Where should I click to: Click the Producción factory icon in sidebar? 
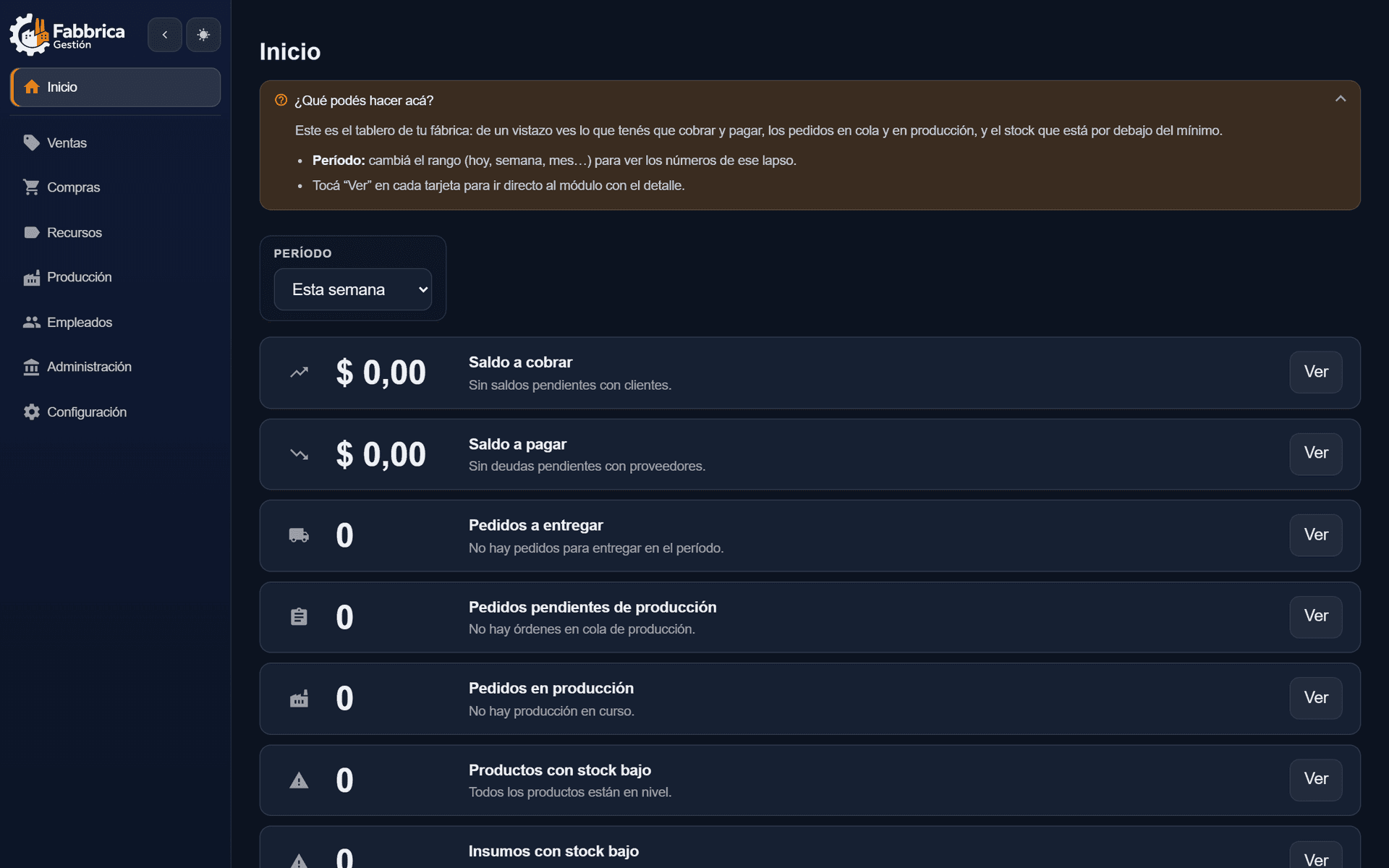31,277
